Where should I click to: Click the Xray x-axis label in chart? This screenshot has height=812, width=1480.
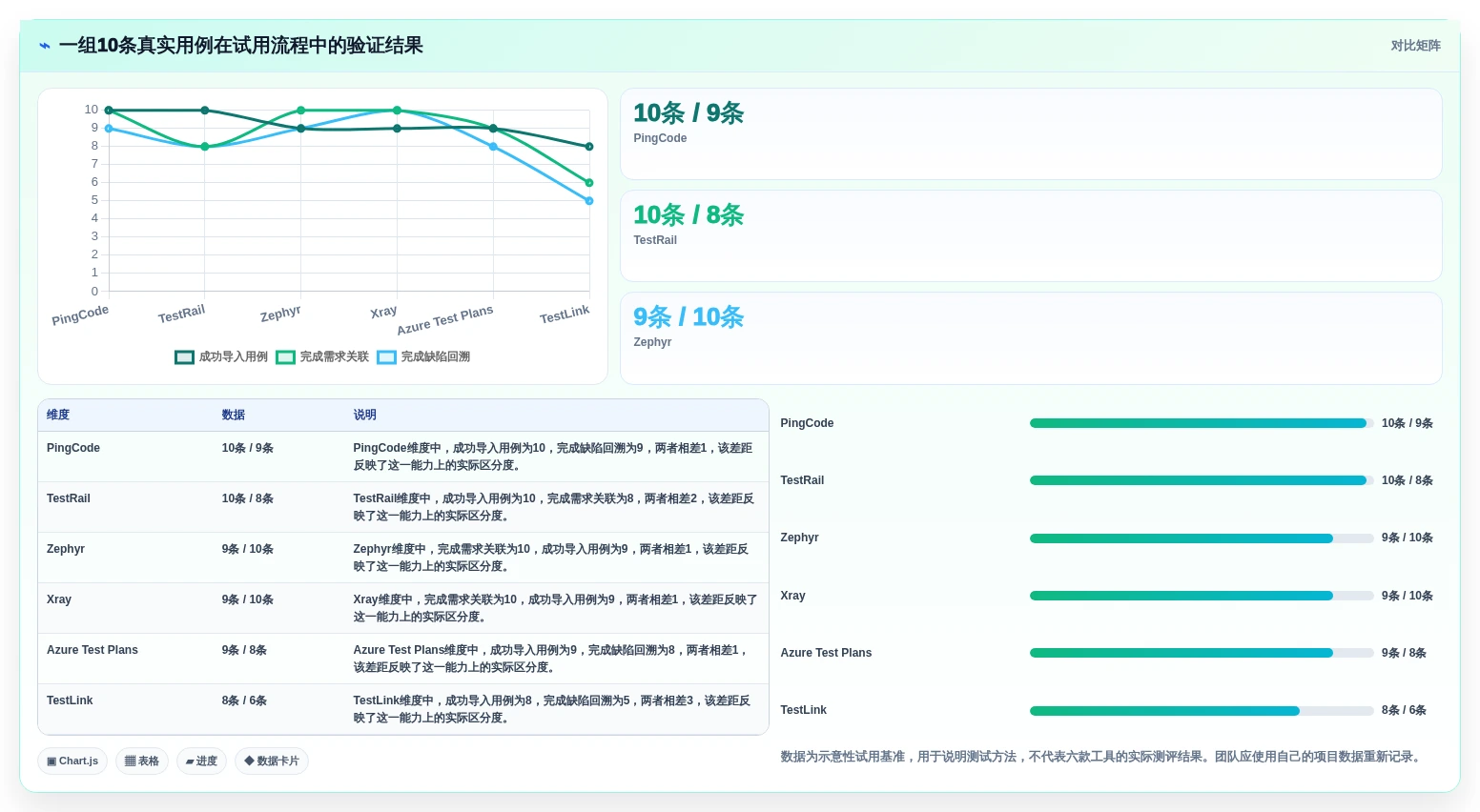383,312
